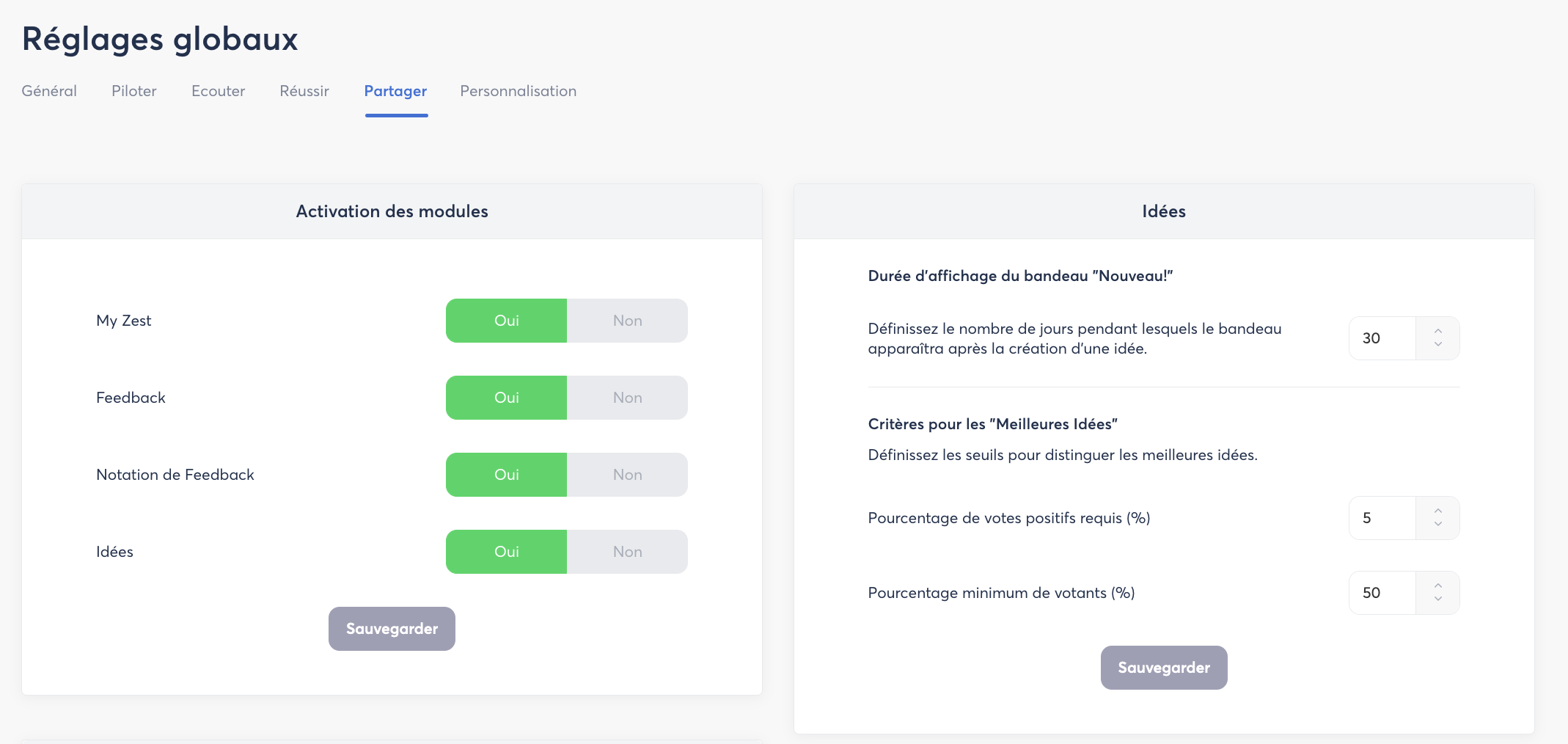This screenshot has height=744, width=1568.
Task: Decrease minimum voters percentage with down arrow
Action: coord(1437,599)
